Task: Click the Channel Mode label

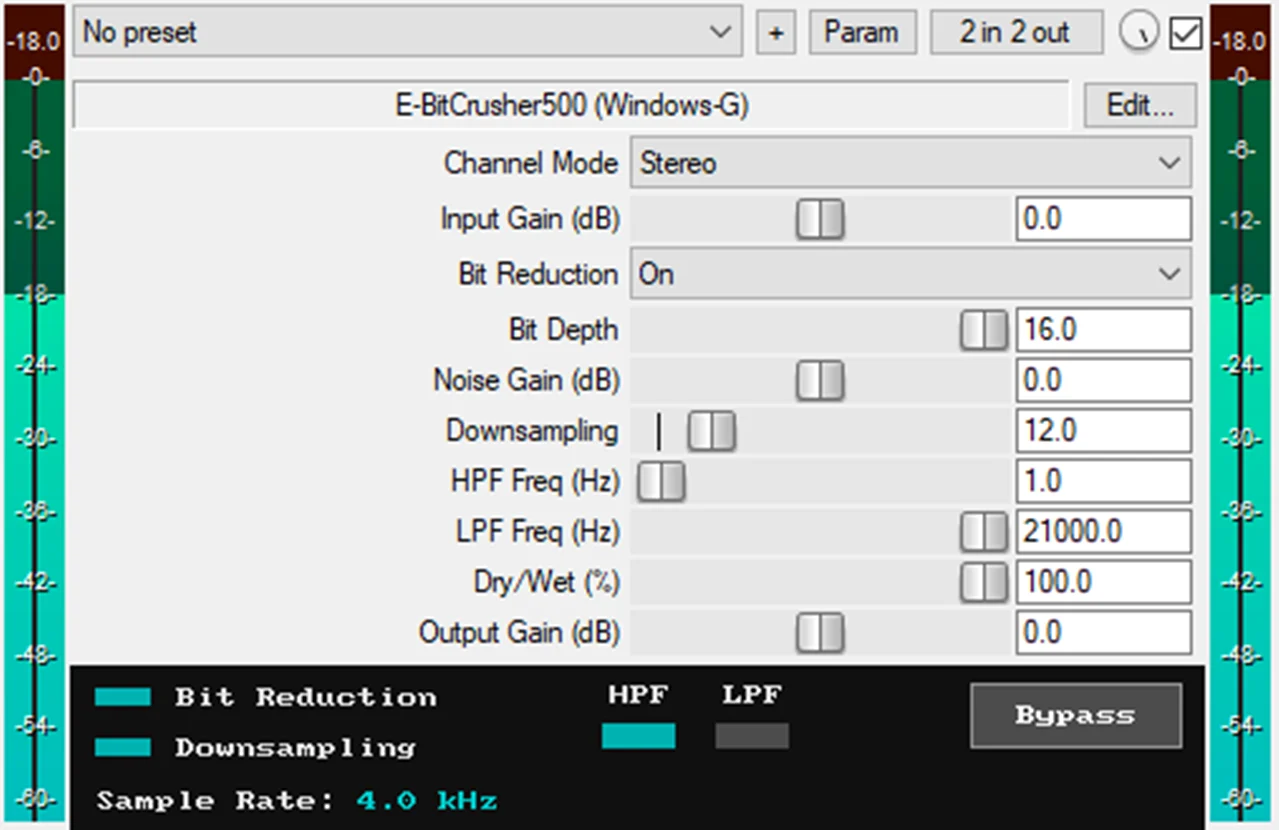Action: click(x=531, y=163)
